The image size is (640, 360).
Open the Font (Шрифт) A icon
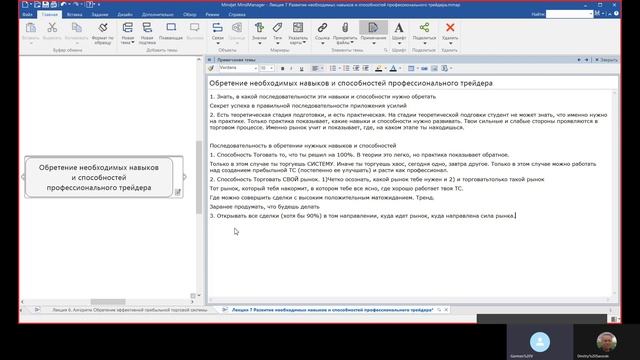(x=399, y=28)
